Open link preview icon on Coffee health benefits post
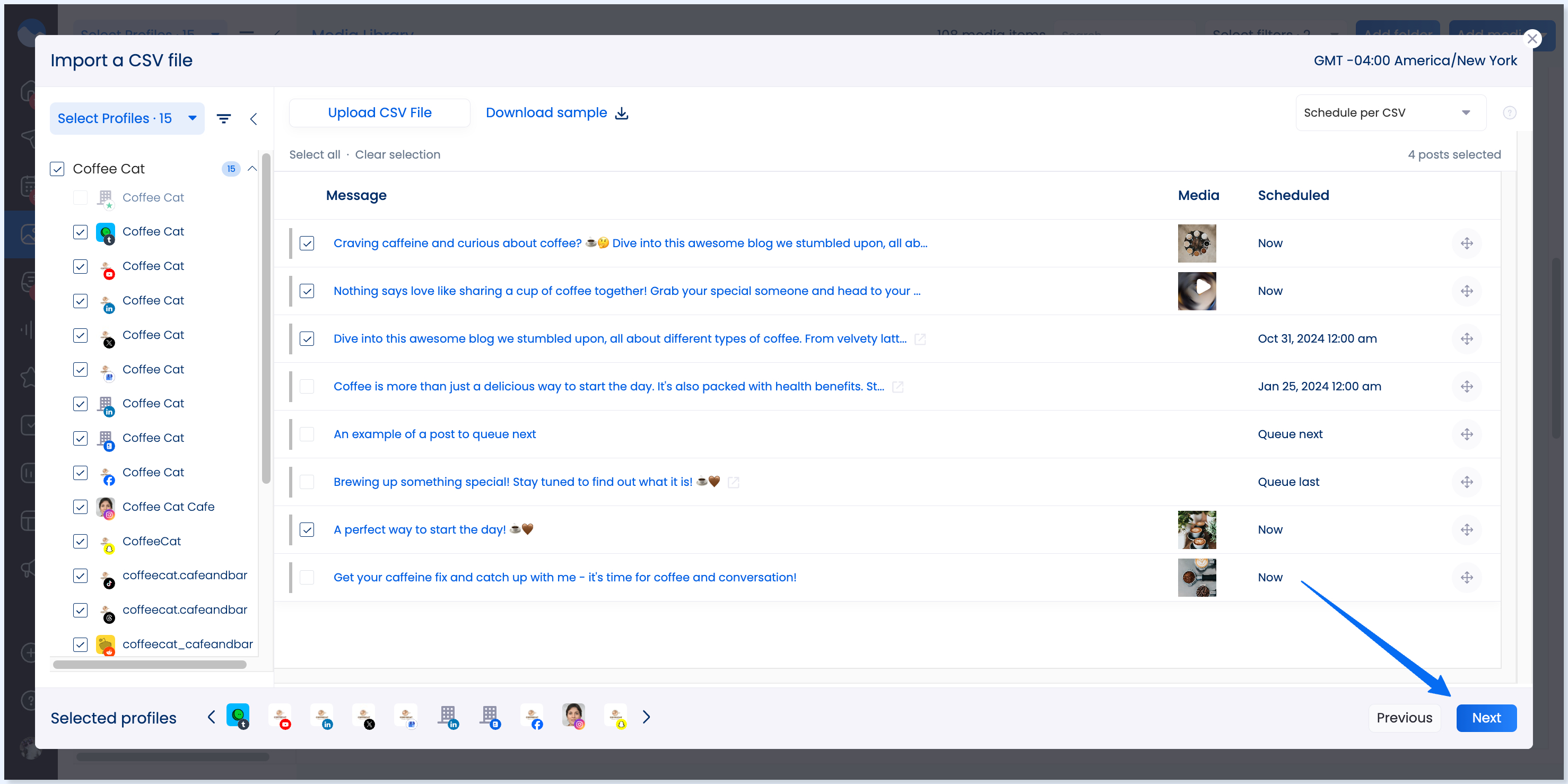 [898, 387]
